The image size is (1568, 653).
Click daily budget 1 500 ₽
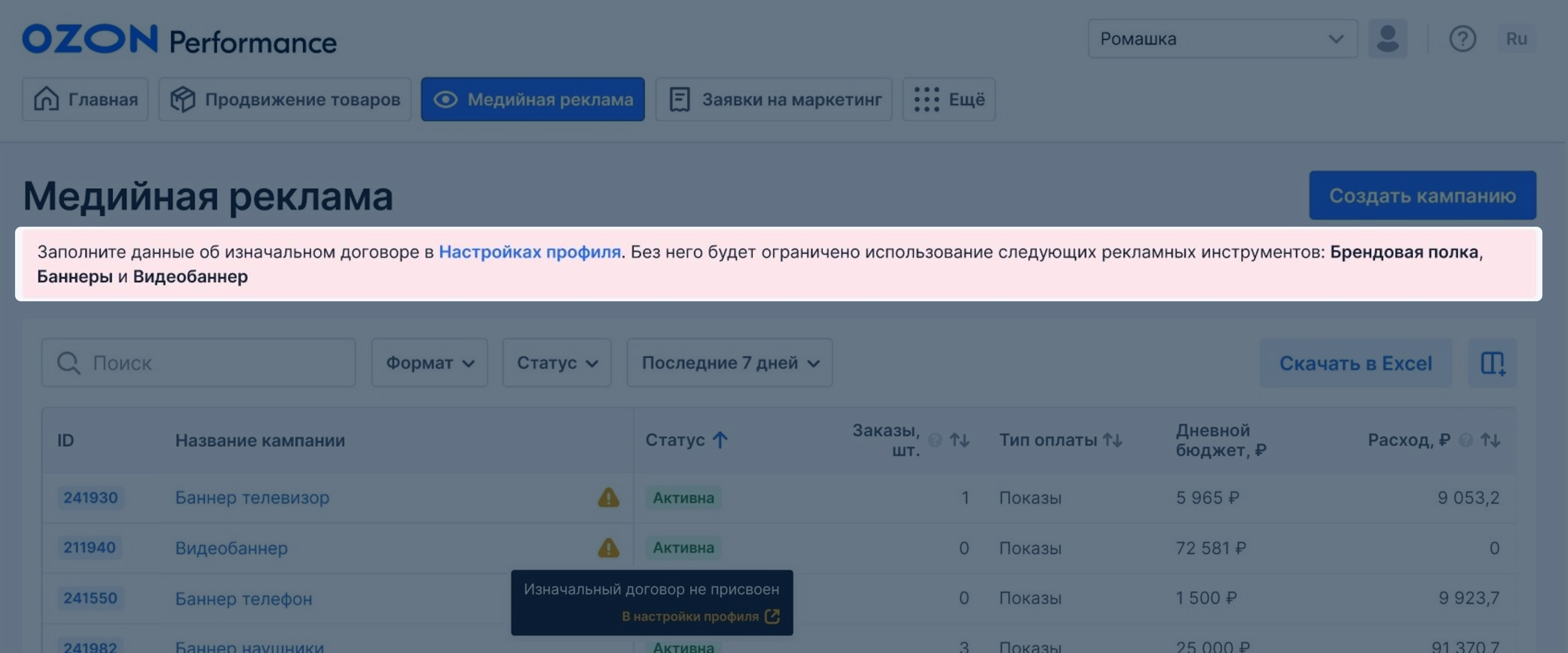tap(1206, 598)
